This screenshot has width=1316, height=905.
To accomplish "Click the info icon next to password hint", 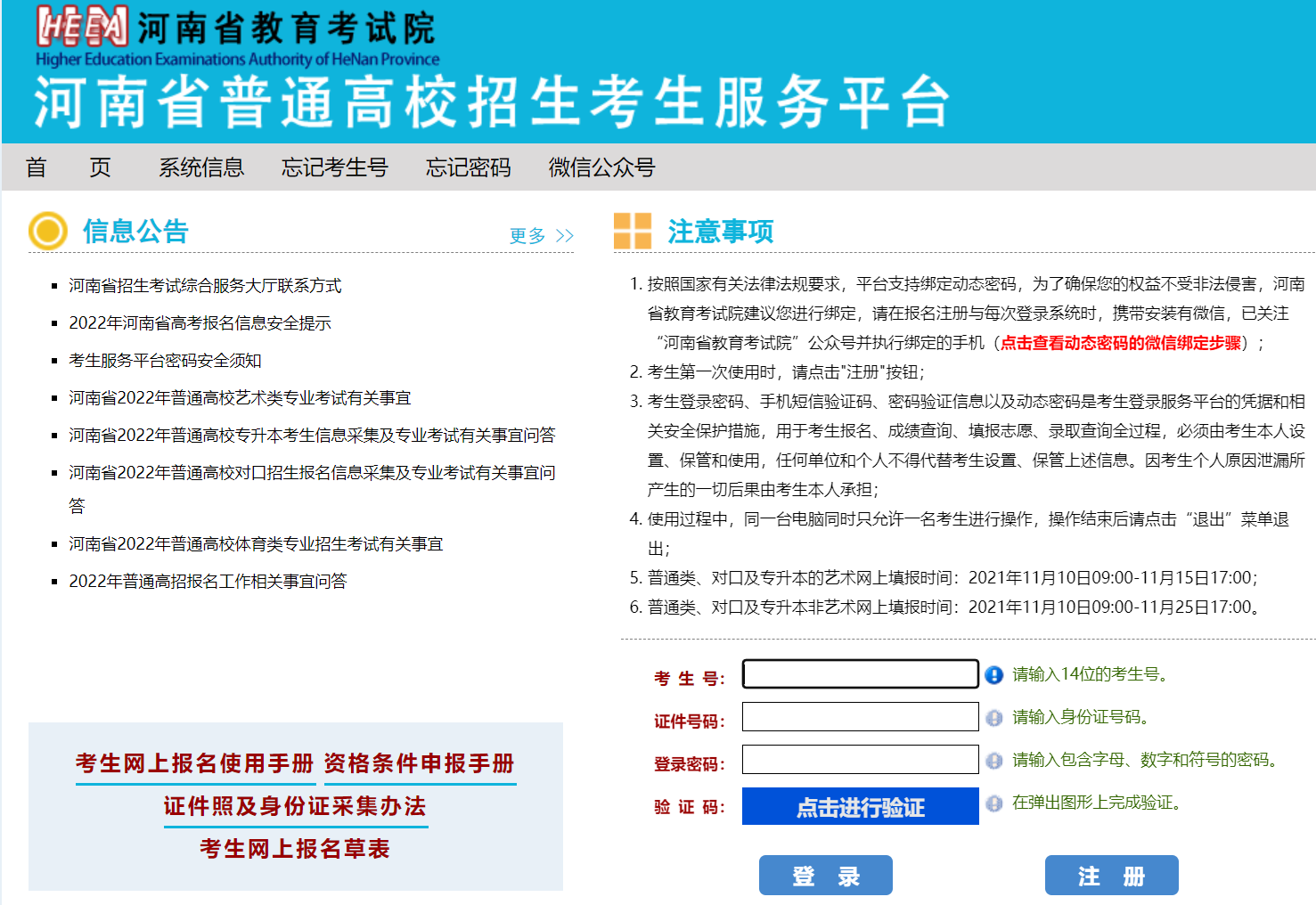I will pos(994,761).
